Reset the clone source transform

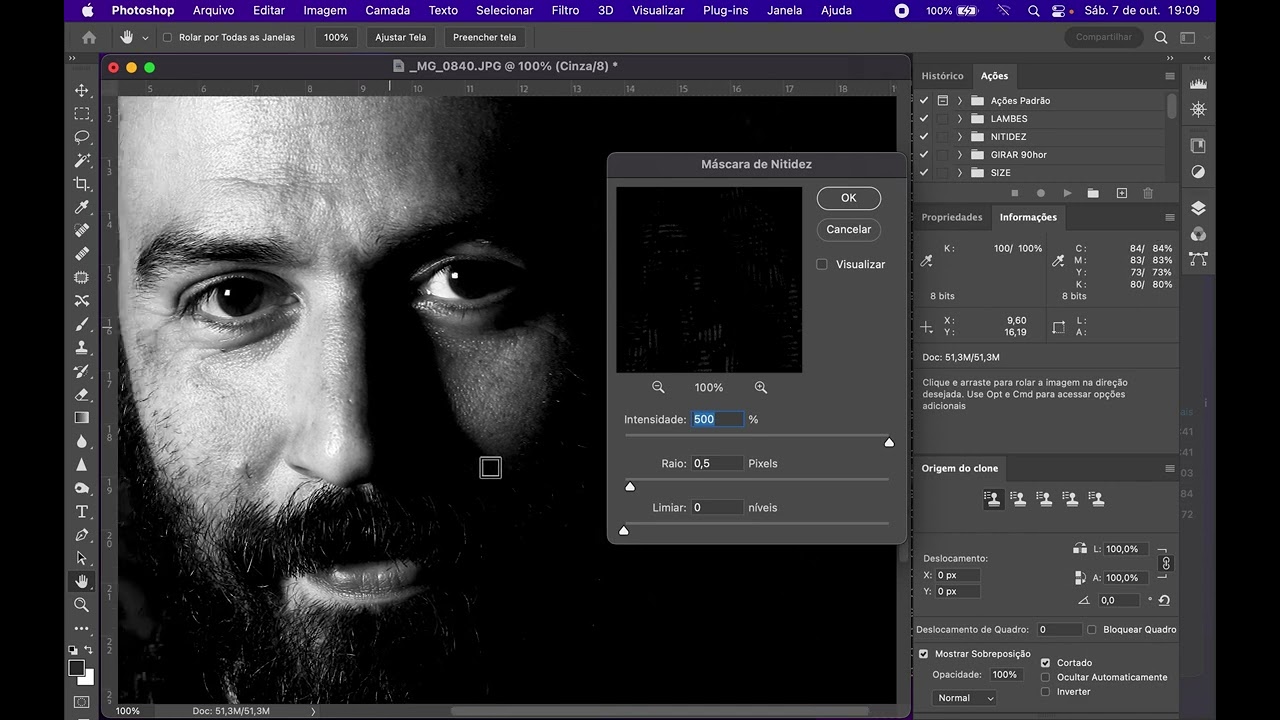pos(1164,600)
